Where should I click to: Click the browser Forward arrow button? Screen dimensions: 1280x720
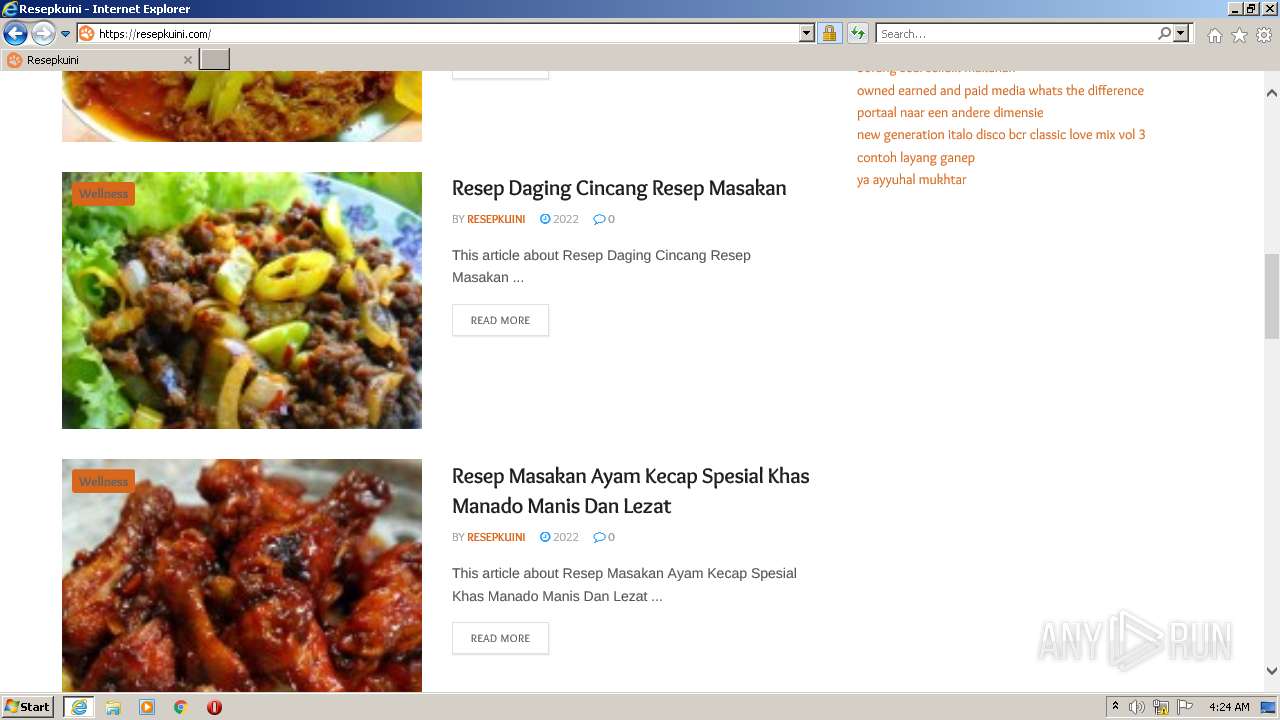coord(43,33)
